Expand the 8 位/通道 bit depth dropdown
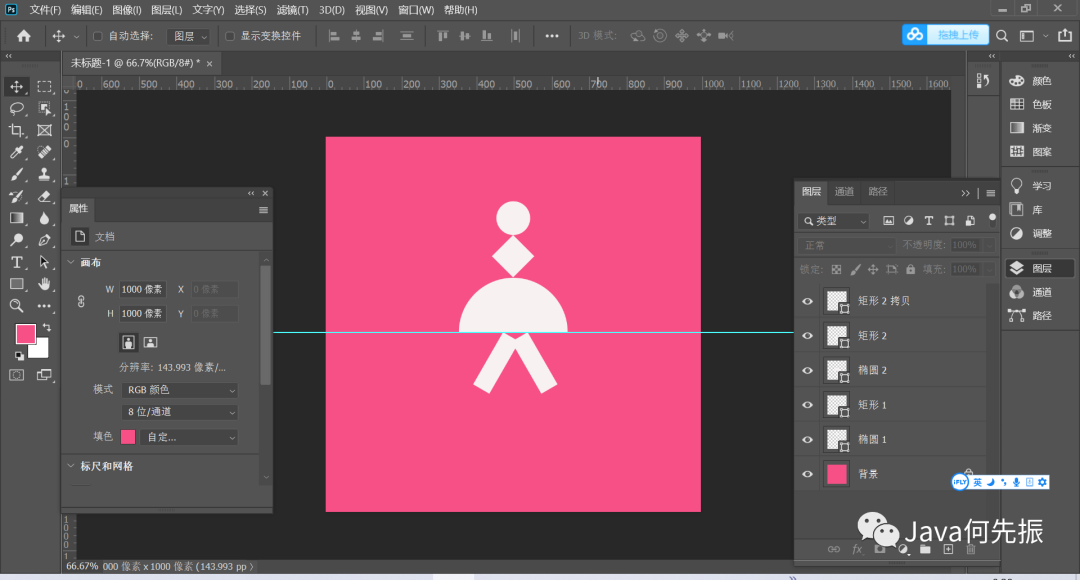The height and width of the screenshot is (580, 1080). (x=179, y=412)
